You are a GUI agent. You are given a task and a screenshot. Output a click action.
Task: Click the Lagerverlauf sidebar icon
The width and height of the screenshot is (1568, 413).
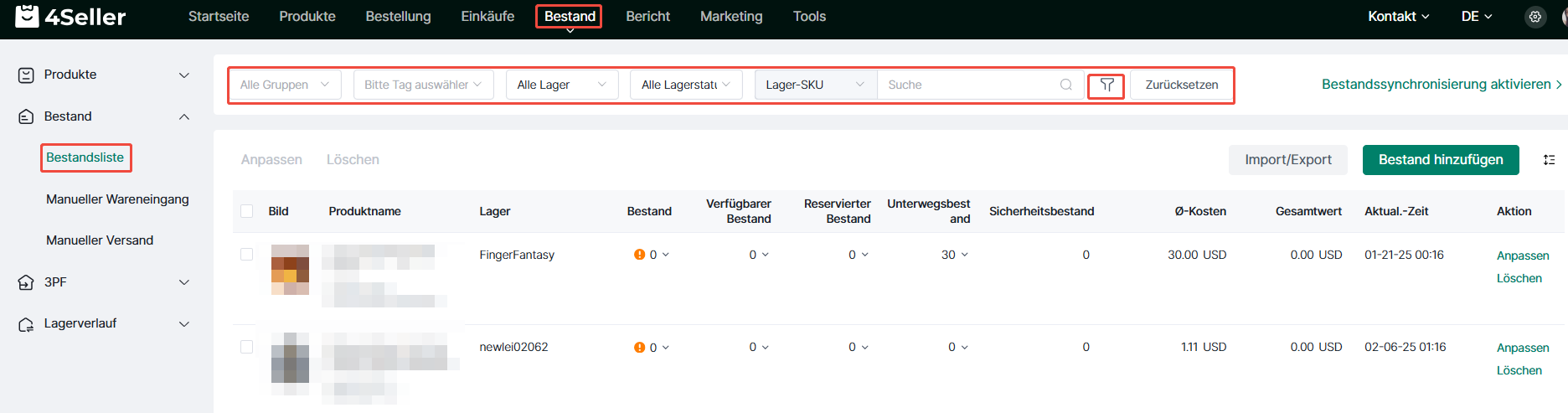click(x=26, y=324)
